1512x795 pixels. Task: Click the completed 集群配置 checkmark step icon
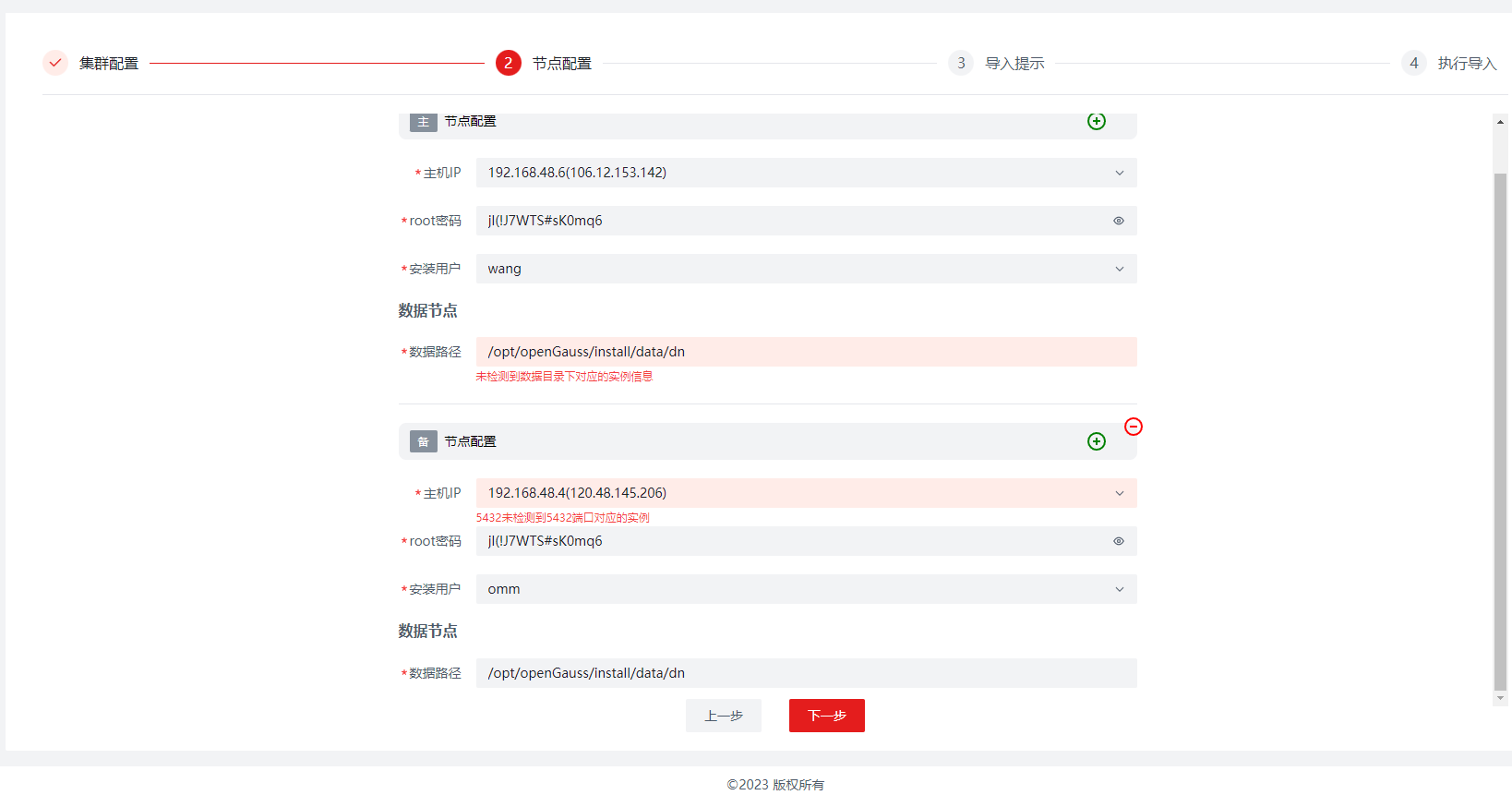pyautogui.click(x=55, y=63)
